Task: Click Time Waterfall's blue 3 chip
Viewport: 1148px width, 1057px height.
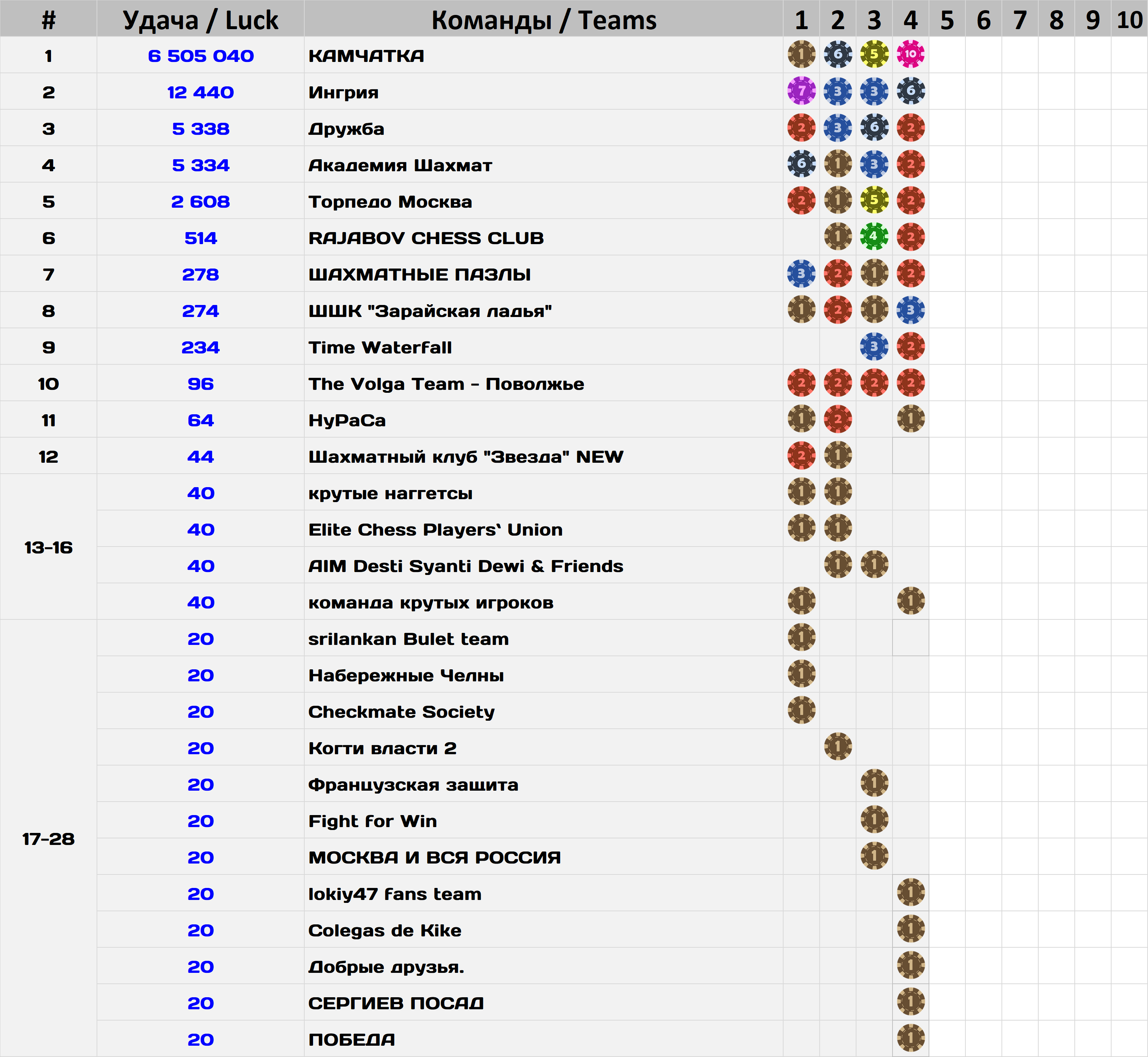Action: [874, 346]
